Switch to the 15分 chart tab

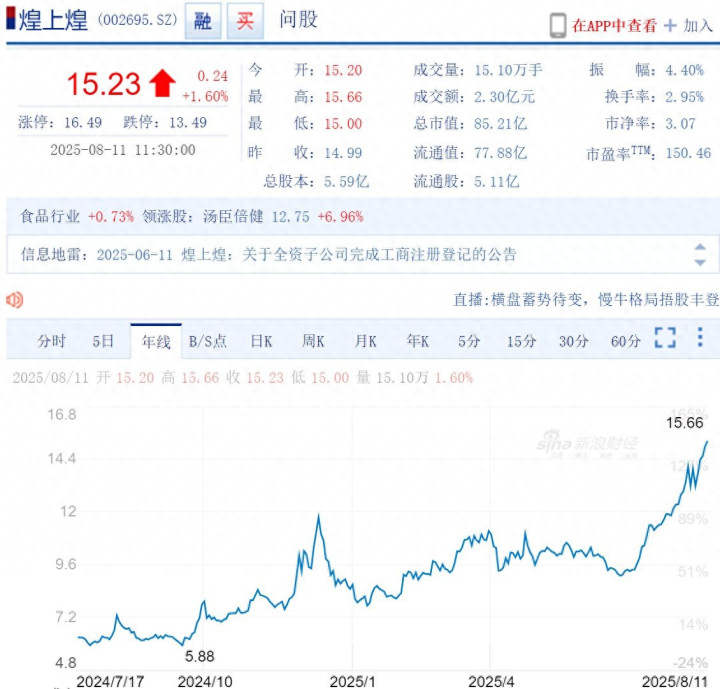(521, 341)
